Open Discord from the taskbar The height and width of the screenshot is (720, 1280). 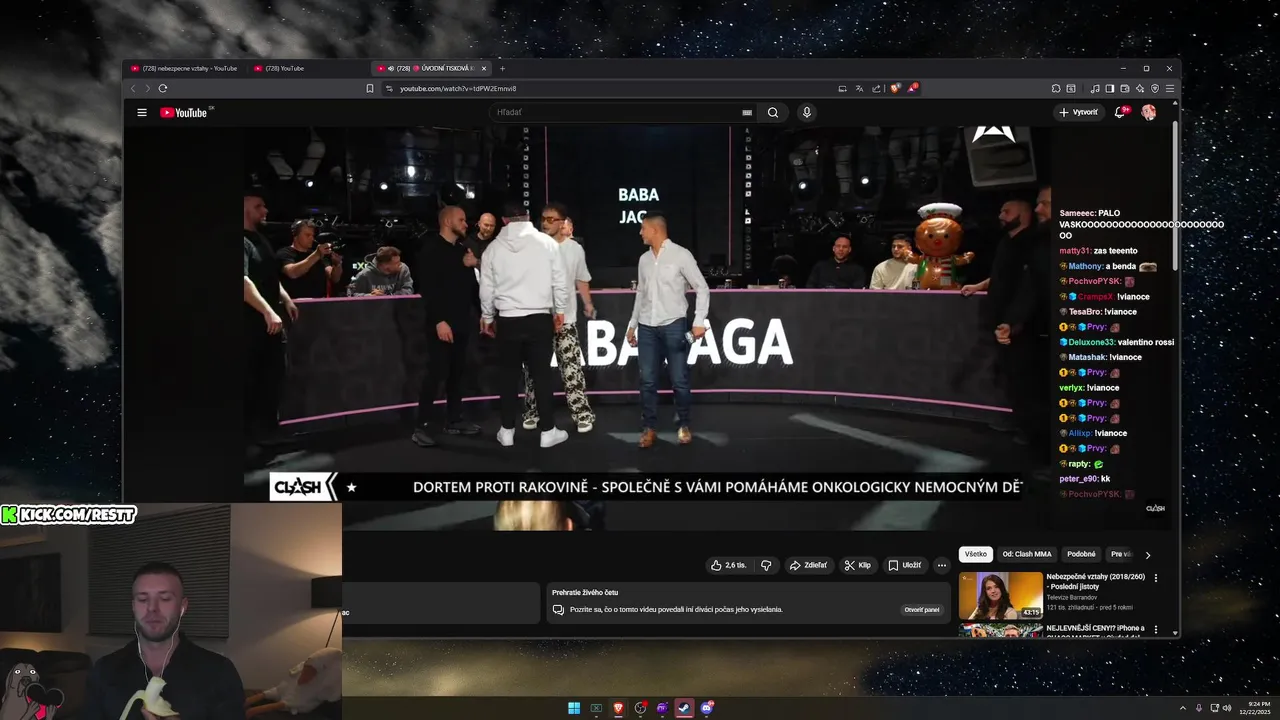707,708
